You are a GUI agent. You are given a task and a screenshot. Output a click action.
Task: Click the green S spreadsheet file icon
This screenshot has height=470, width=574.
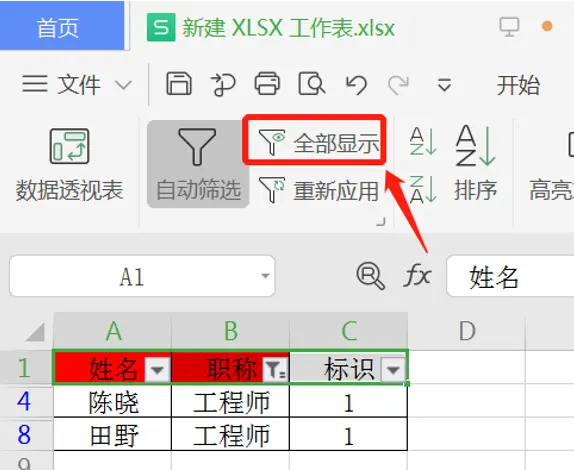tap(161, 27)
